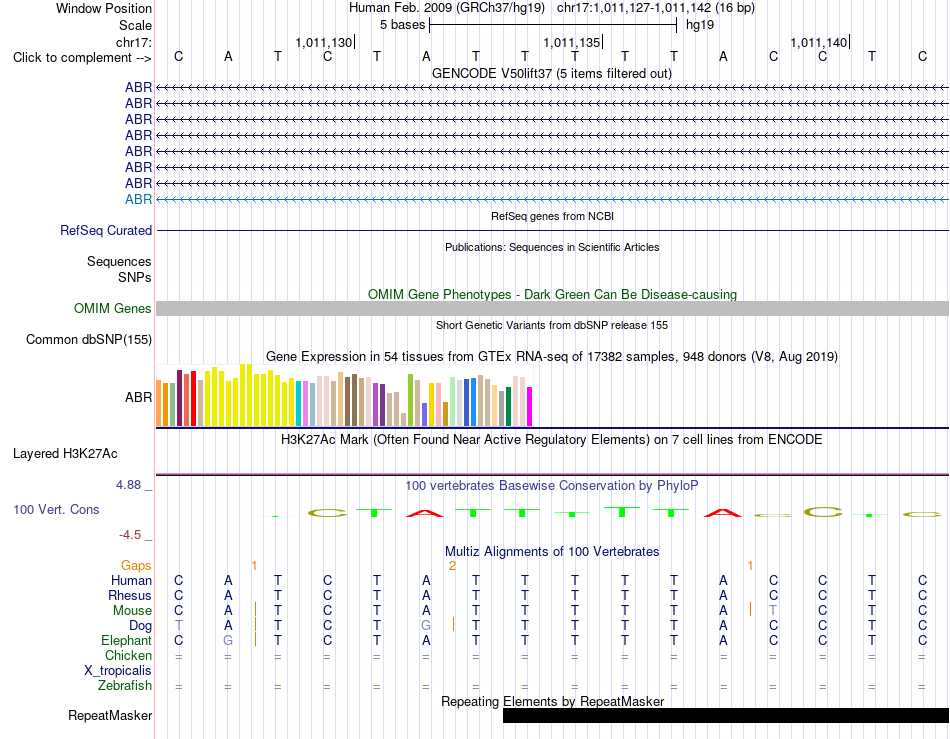Open '100 vertebrates Basewise Conservation by PhyloP' title
The image size is (950, 739).
click(551, 485)
